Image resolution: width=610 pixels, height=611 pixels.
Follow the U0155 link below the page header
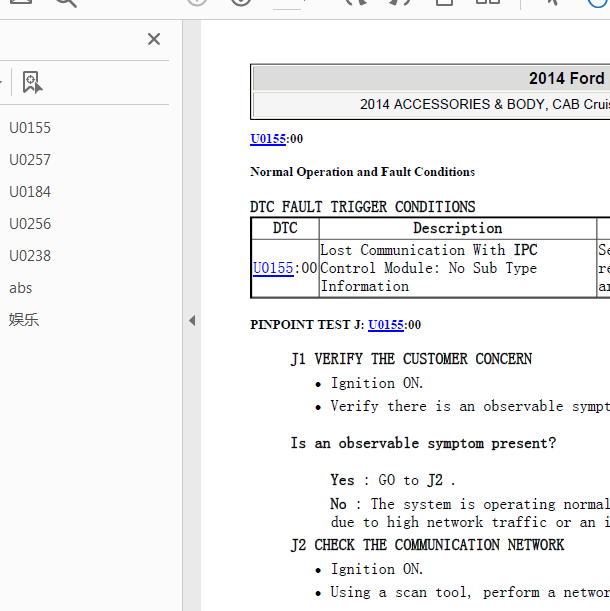(268, 139)
